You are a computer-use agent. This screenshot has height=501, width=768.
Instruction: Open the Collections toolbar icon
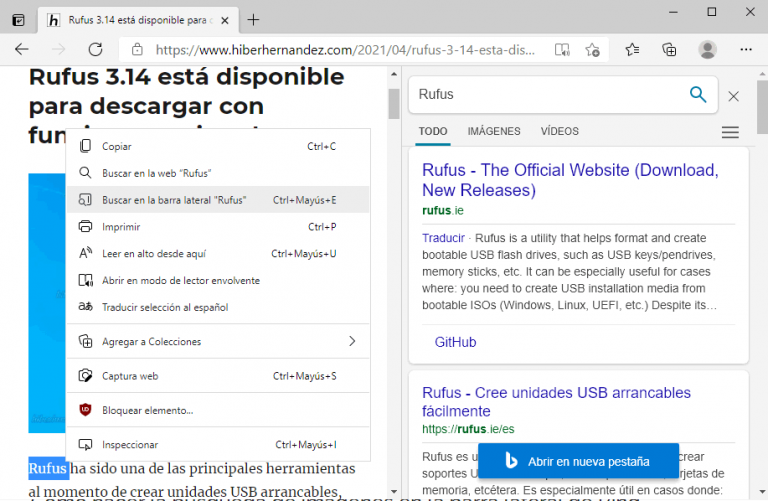669,49
